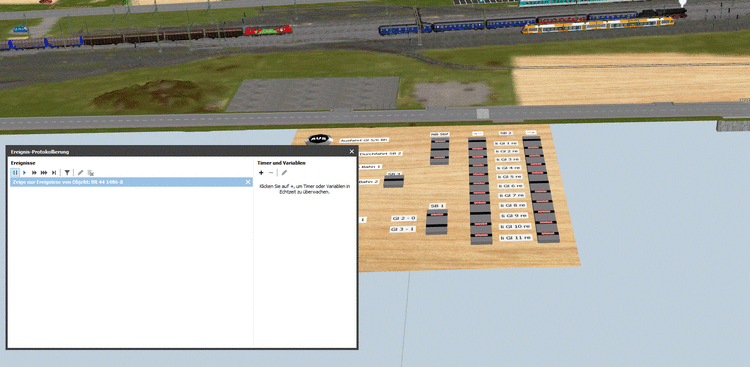The image size is (750, 367).
Task: Click the skip-to-end icon in Ereignisse toolbar
Action: tap(54, 172)
